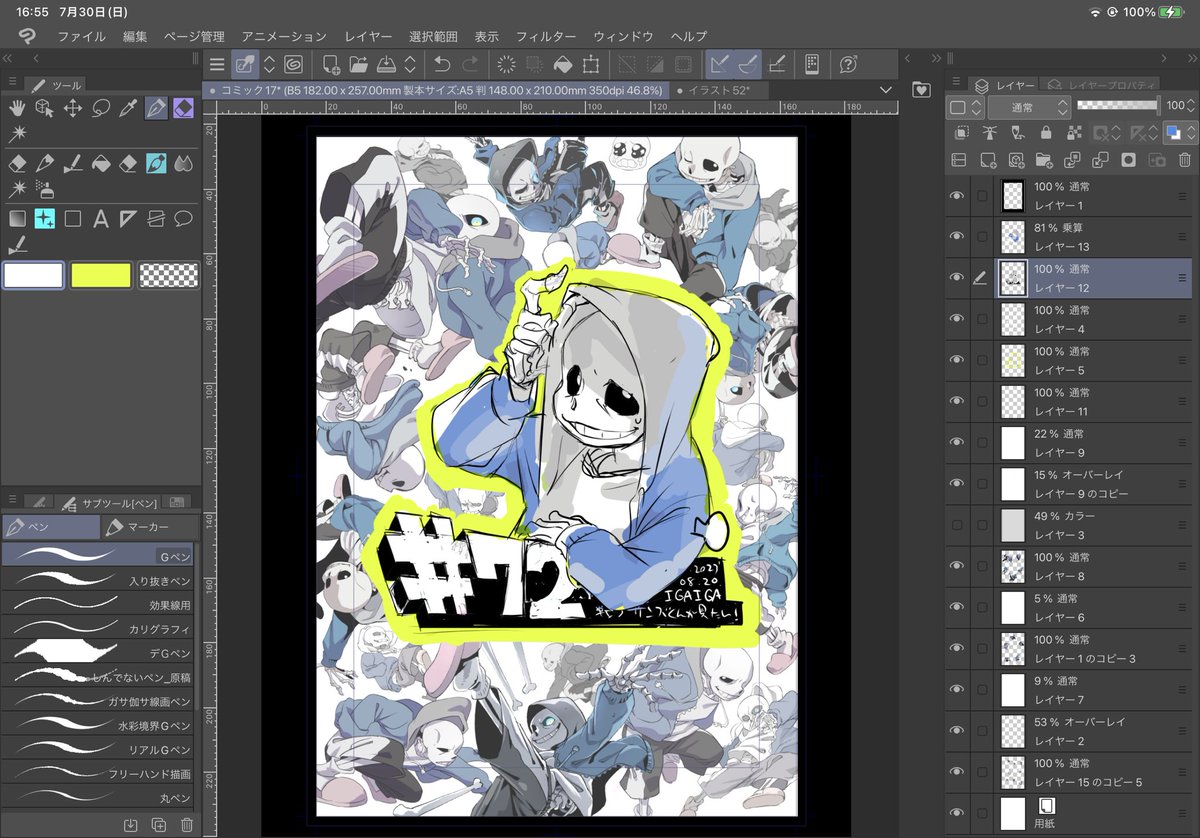
Task: Click the Clip Studio spiral icon
Action: point(293,65)
